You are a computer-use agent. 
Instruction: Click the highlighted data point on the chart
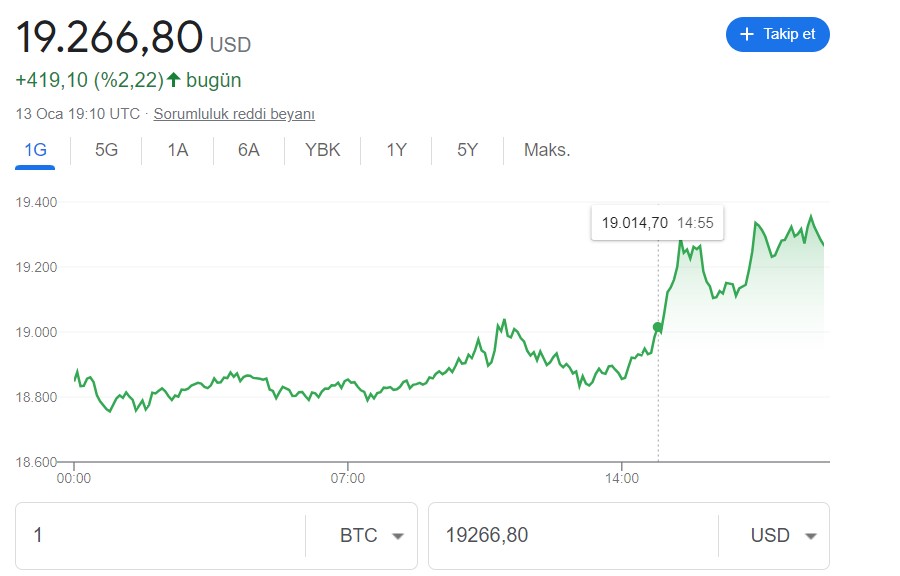658,325
